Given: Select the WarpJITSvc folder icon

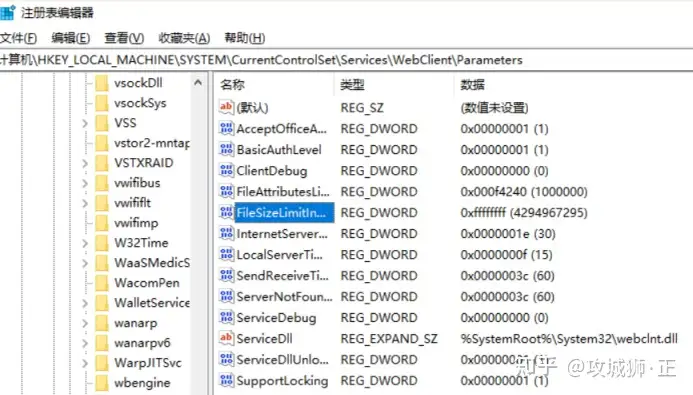Looking at the screenshot, I should 102,363.
